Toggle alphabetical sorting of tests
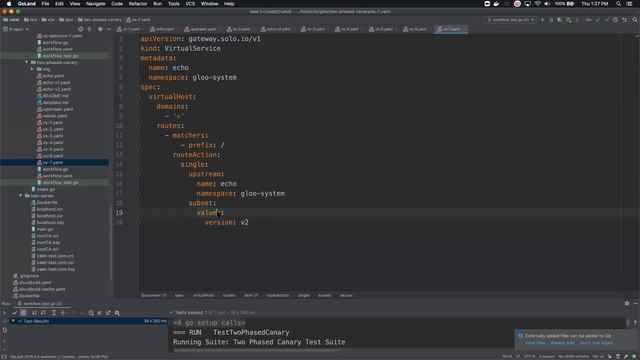Image resolution: width=640 pixels, height=360 pixels. [34, 313]
